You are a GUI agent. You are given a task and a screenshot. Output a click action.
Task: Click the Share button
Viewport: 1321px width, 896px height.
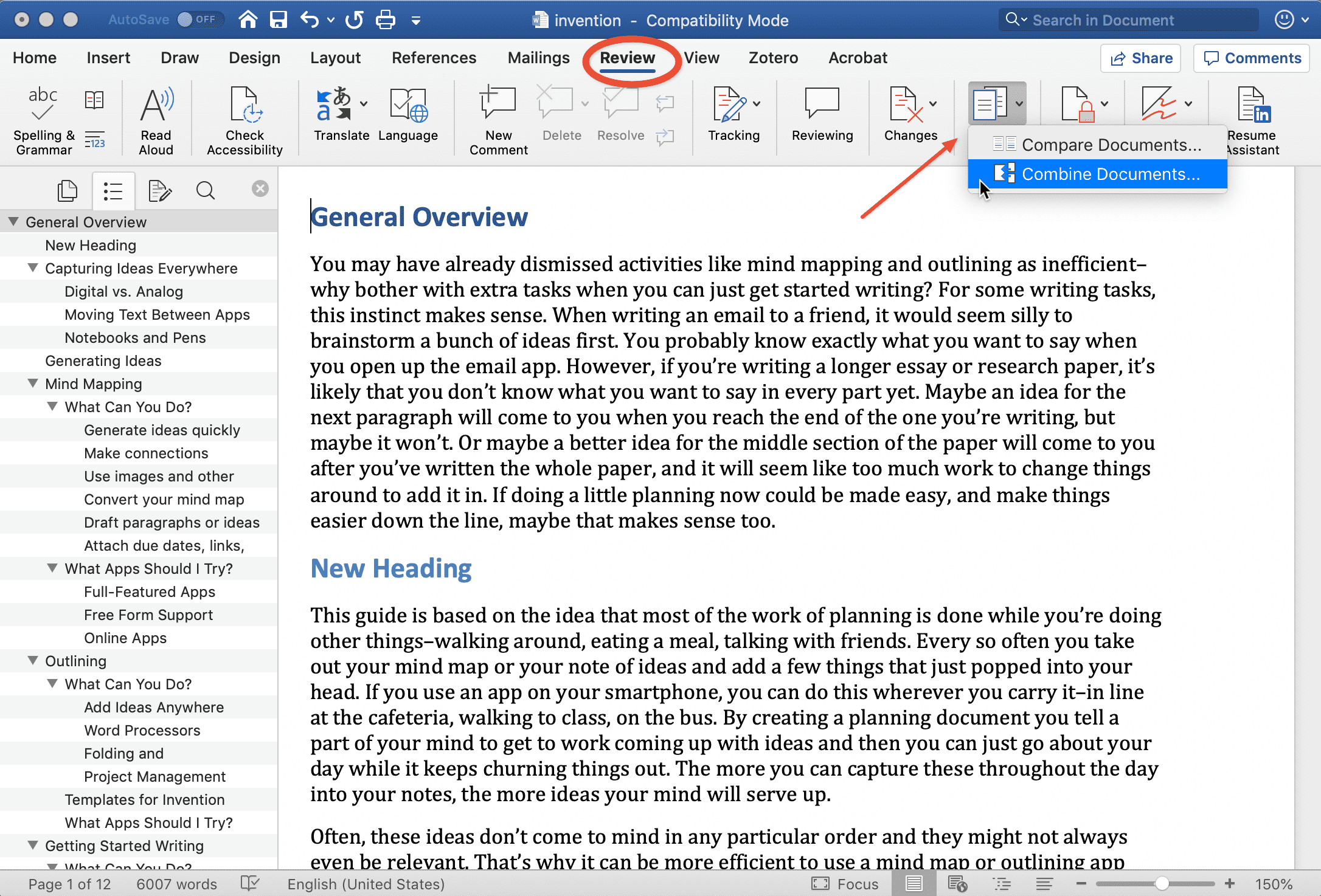click(1140, 58)
